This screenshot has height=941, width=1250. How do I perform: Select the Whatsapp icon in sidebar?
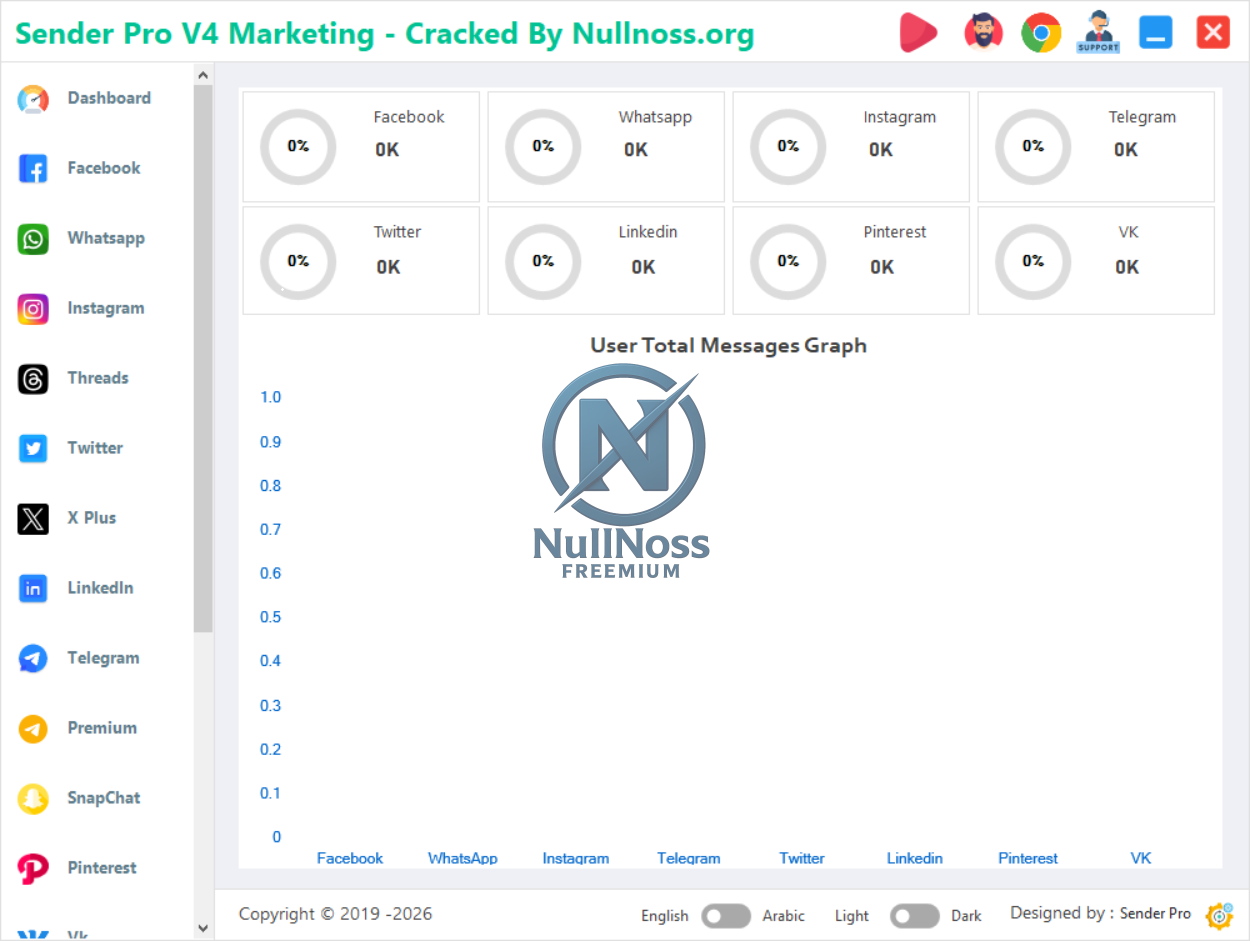(x=32, y=238)
